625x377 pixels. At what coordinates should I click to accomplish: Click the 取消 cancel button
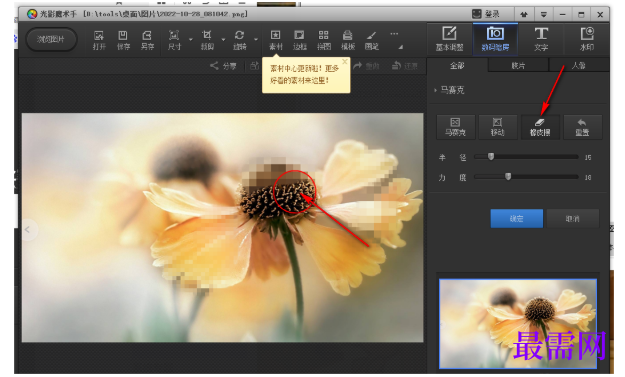[572, 219]
